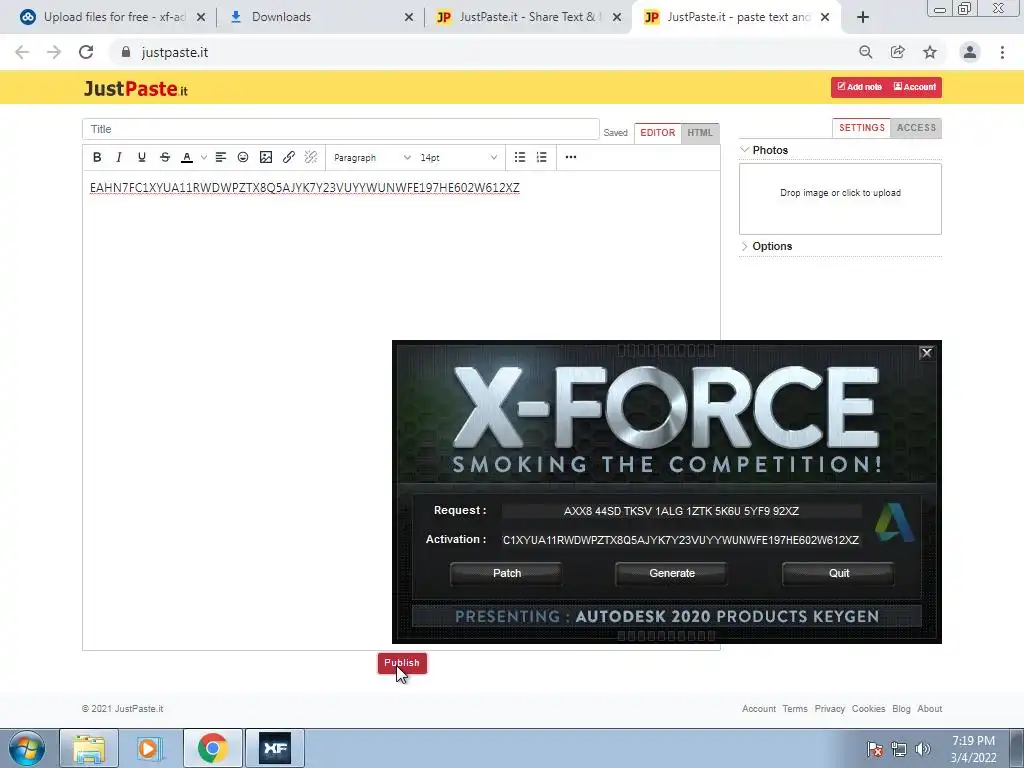Open the emoji picker icon
Viewport: 1024px width, 768px height.
click(243, 157)
